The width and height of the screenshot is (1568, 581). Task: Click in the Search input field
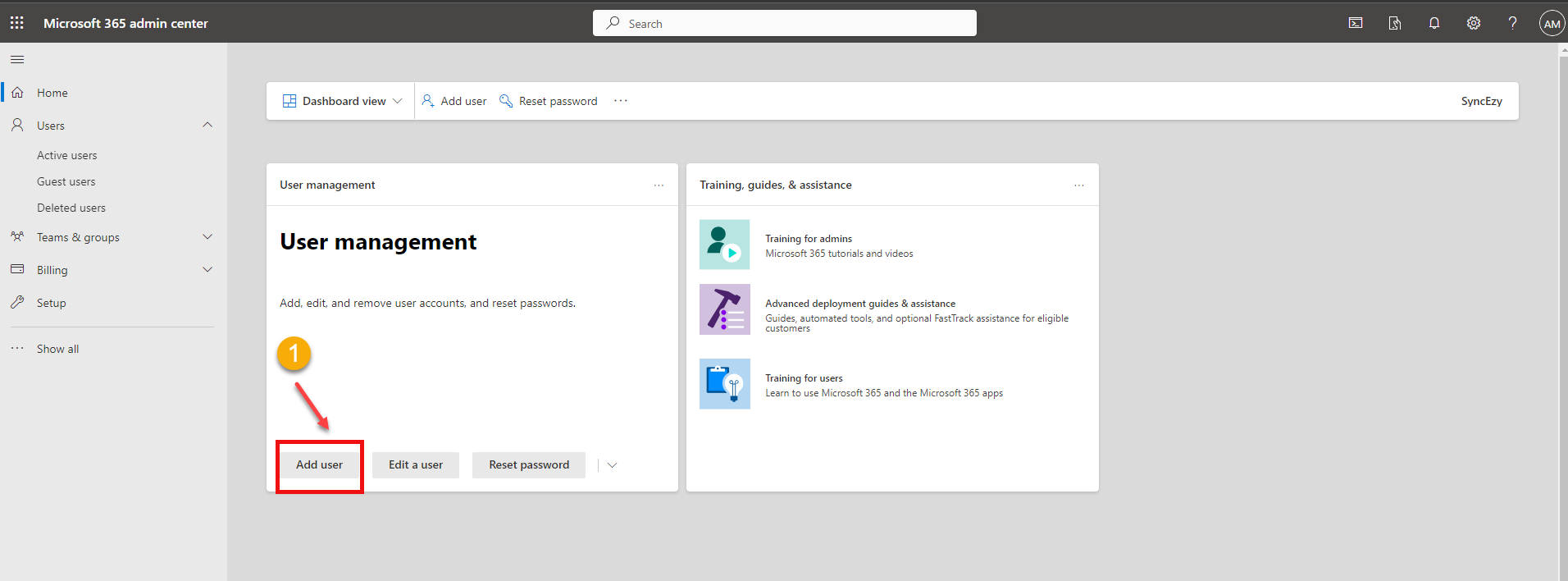coord(785,23)
